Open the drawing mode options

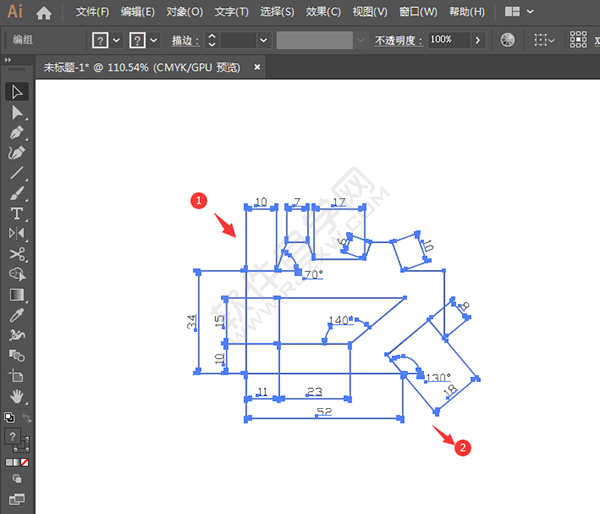17,478
